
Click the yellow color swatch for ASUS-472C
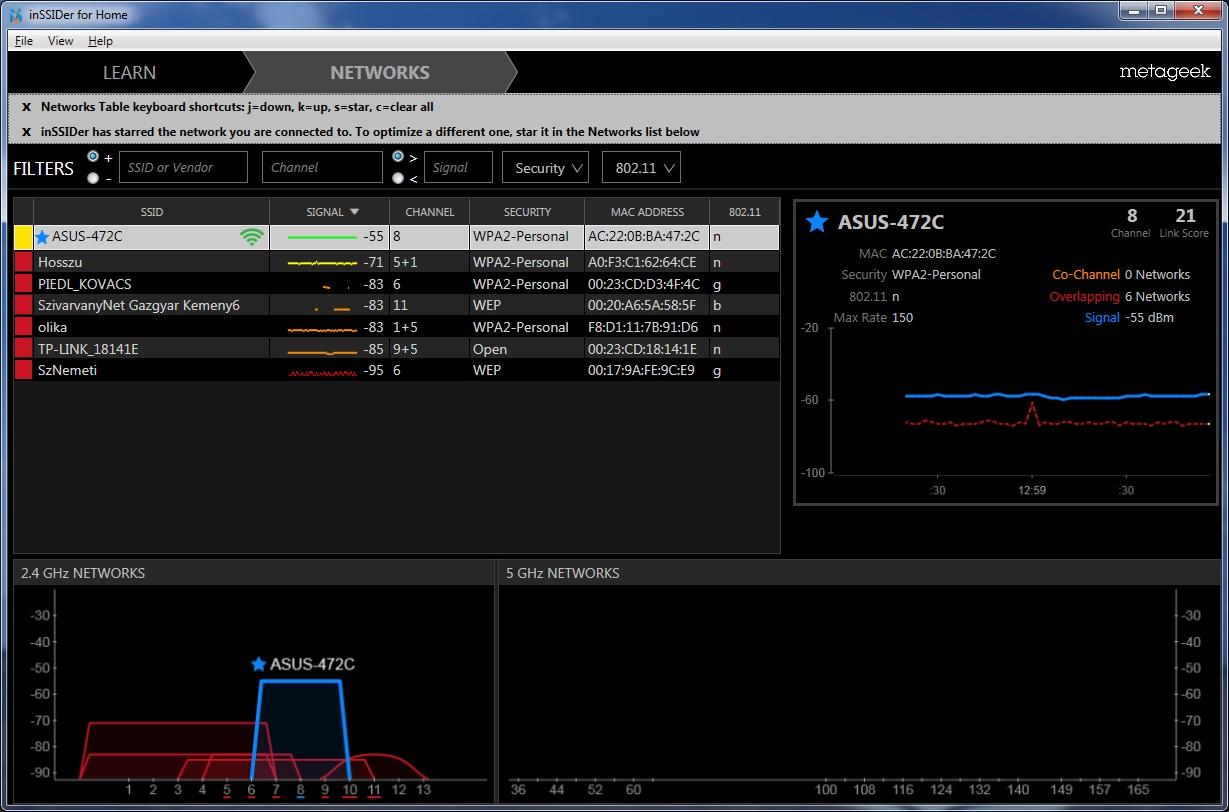[x=23, y=237]
